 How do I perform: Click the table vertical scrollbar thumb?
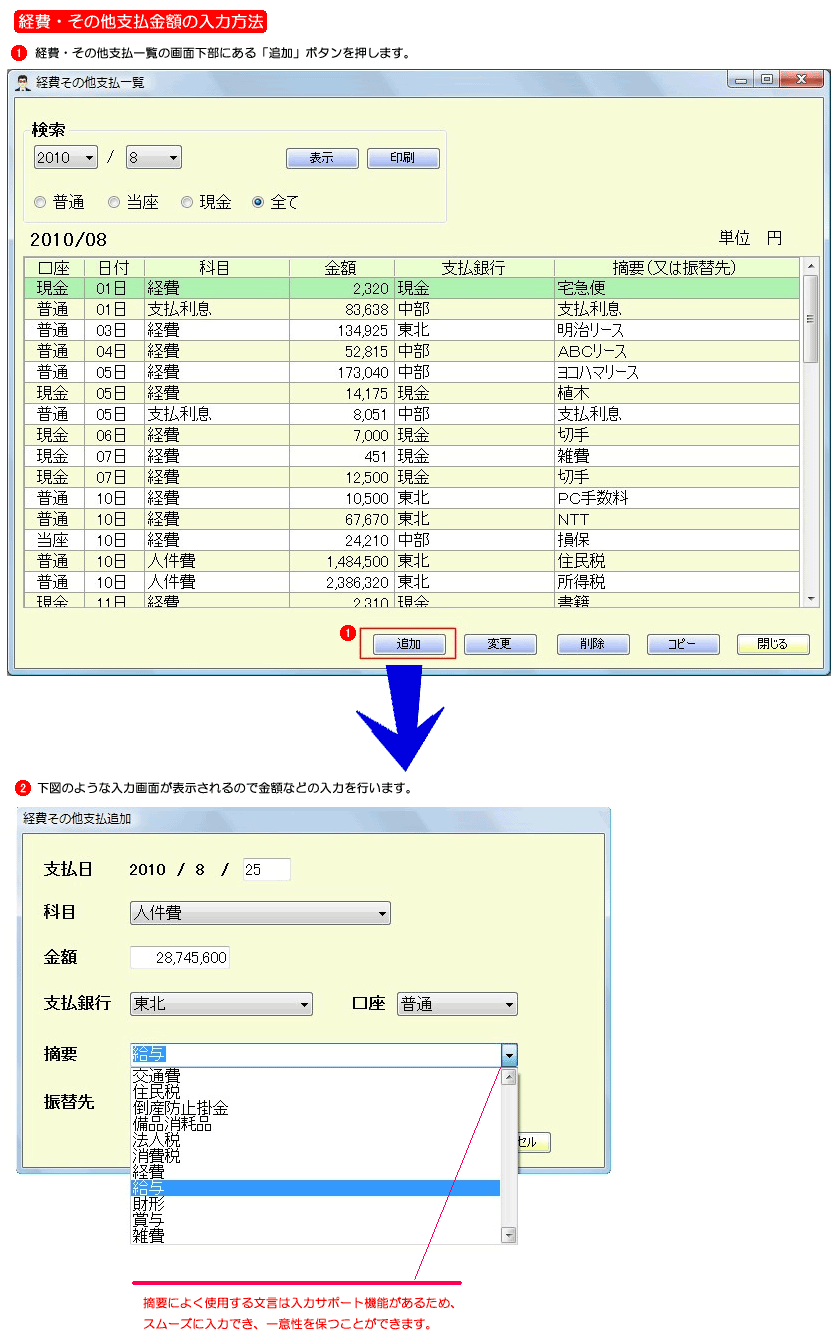click(x=810, y=319)
